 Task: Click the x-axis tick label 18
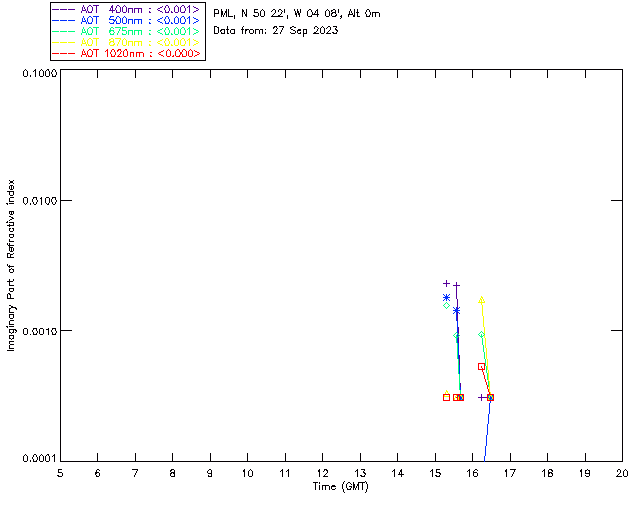(x=547, y=473)
